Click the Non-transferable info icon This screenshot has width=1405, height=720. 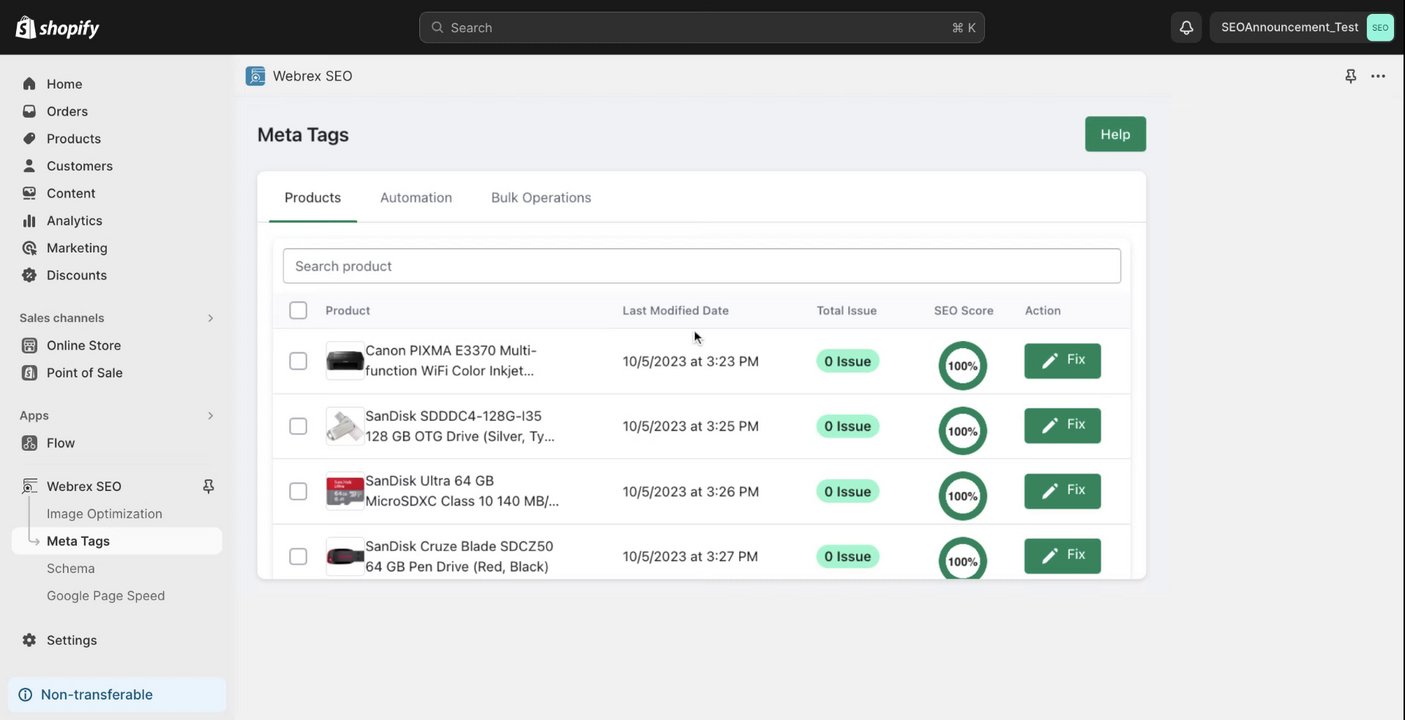point(25,695)
